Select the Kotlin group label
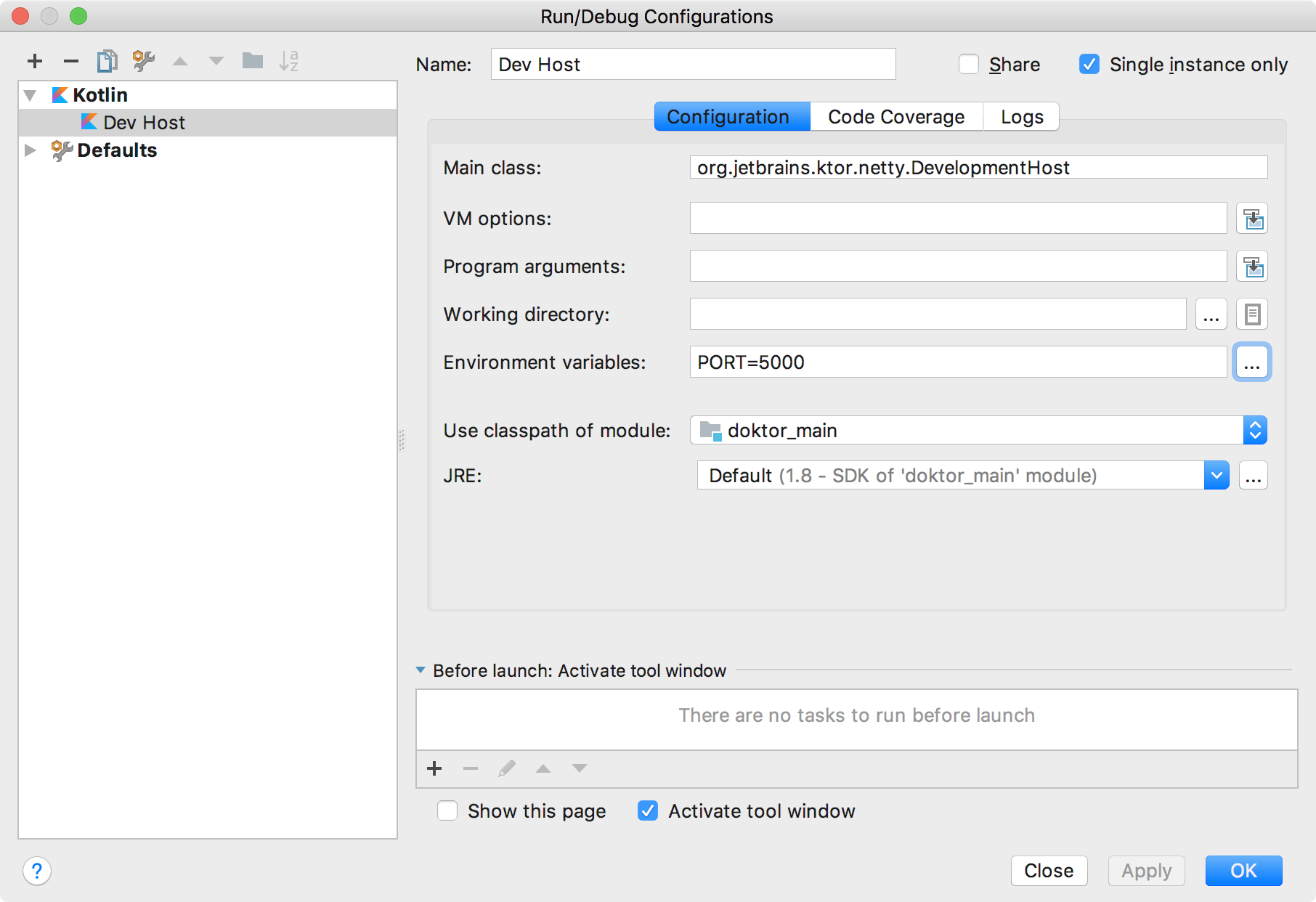 100,95
